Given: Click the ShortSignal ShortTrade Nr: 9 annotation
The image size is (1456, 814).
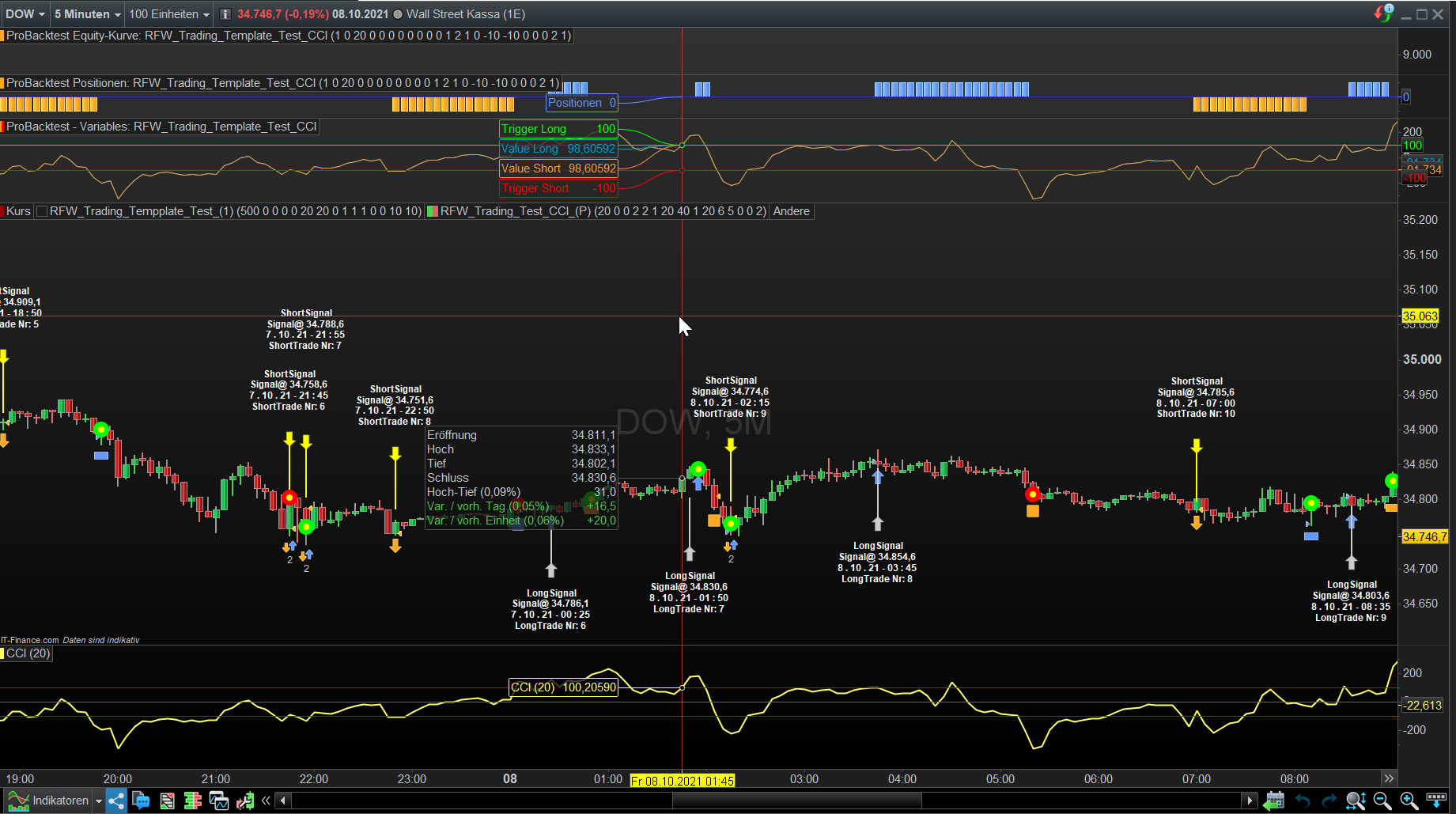Looking at the screenshot, I should [x=730, y=397].
